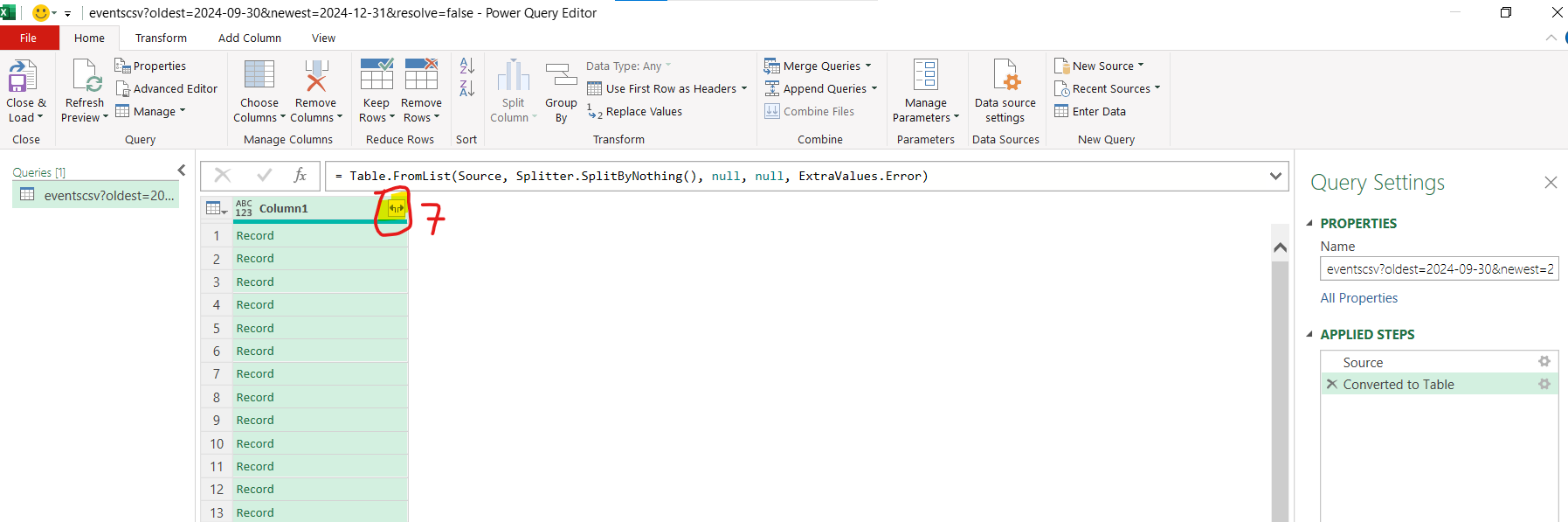Click the smiley feedback icon
The width and height of the screenshot is (1568, 522).
(x=40, y=13)
